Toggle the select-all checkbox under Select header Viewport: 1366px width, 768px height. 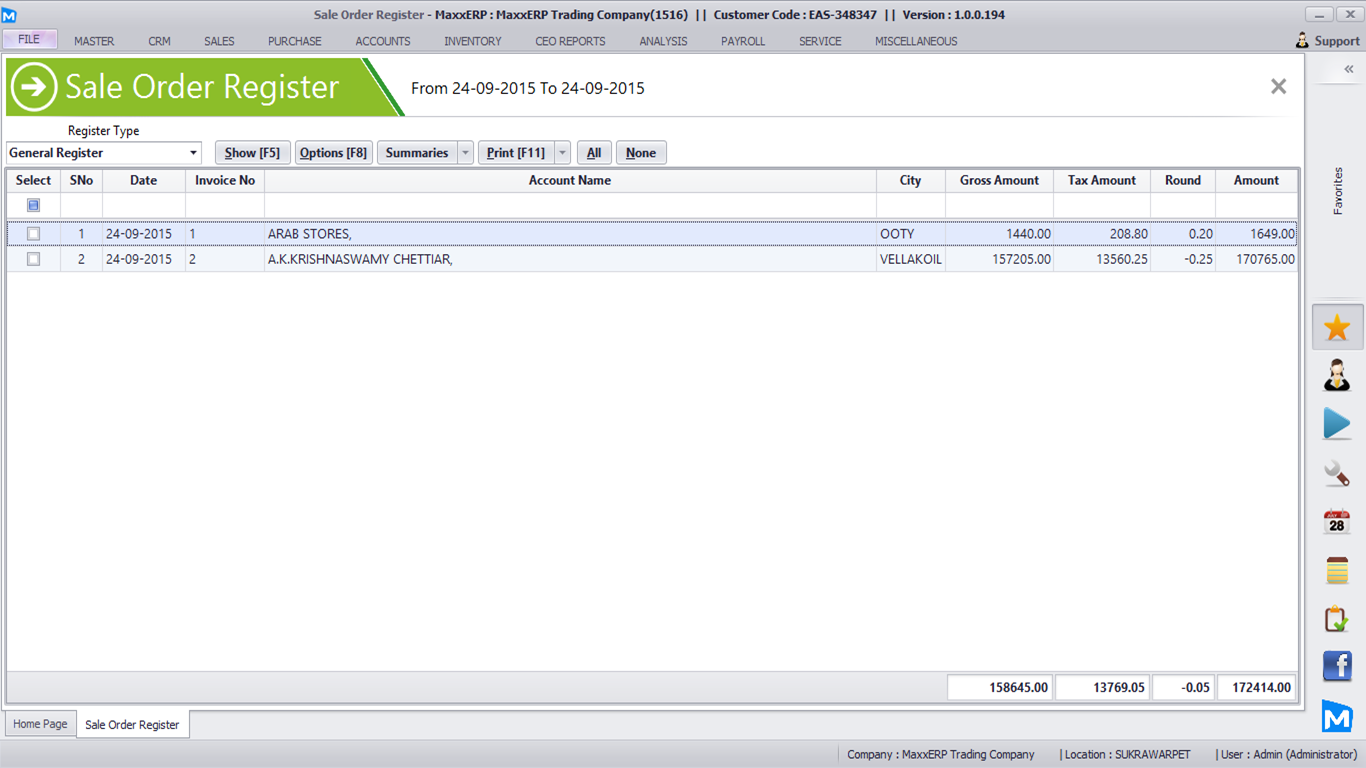(x=34, y=205)
